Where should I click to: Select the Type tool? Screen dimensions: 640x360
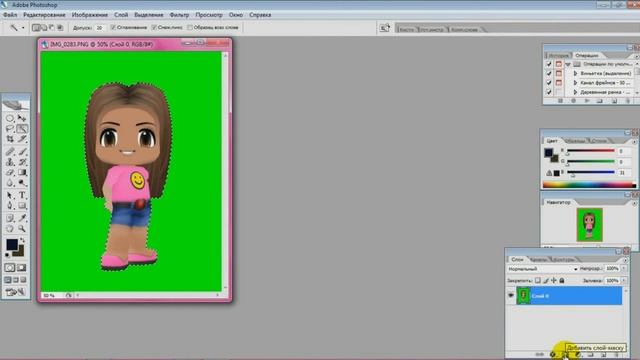pos(22,195)
